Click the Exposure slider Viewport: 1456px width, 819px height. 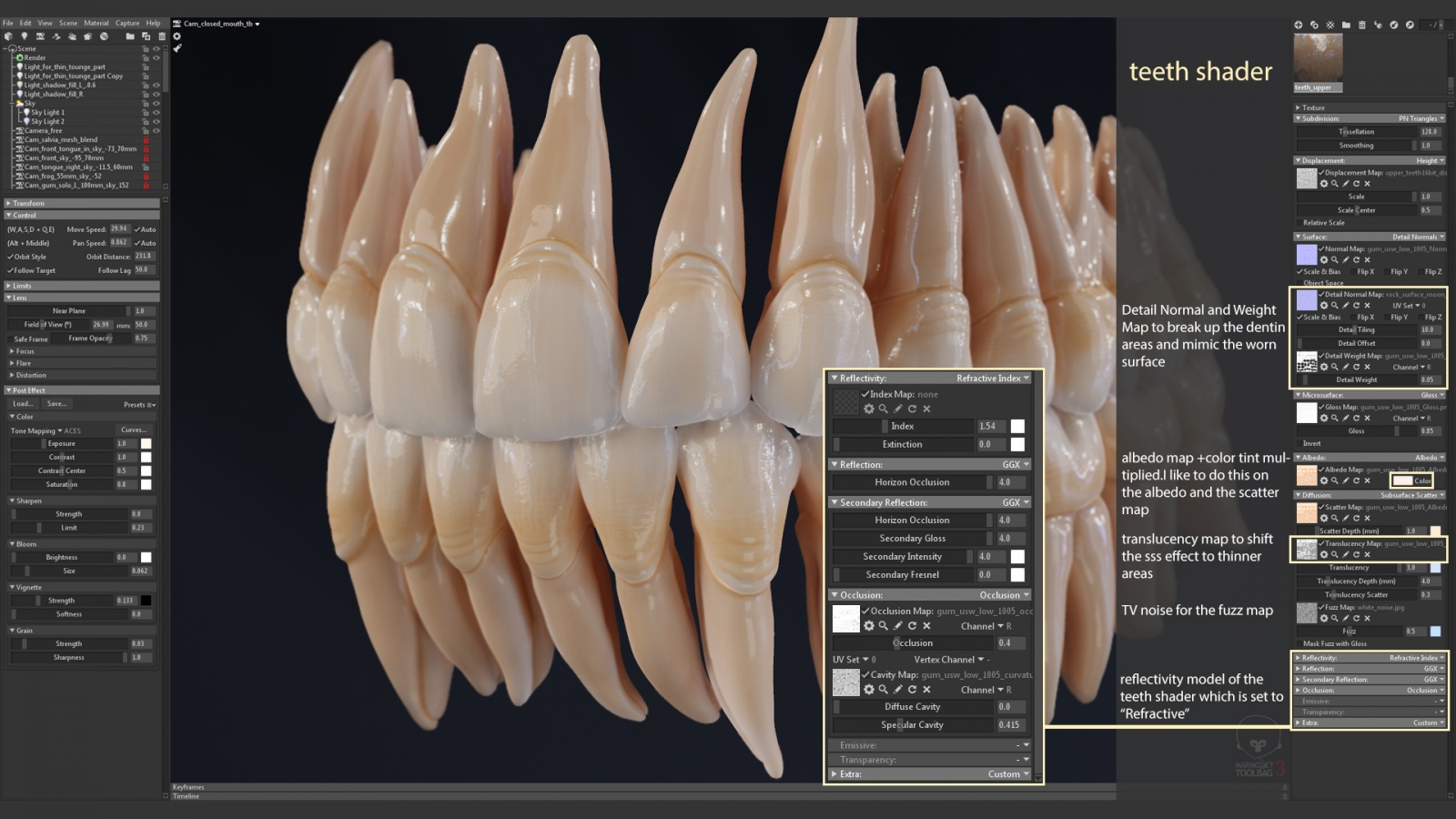61,444
